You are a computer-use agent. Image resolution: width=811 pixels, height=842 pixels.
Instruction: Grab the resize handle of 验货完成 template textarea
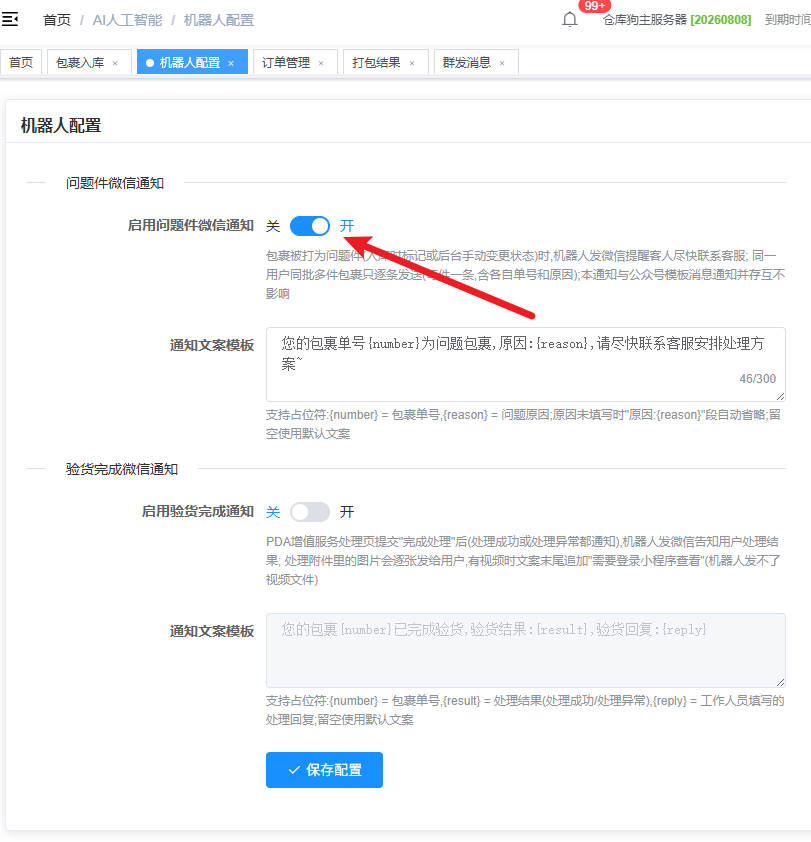[x=780, y=683]
